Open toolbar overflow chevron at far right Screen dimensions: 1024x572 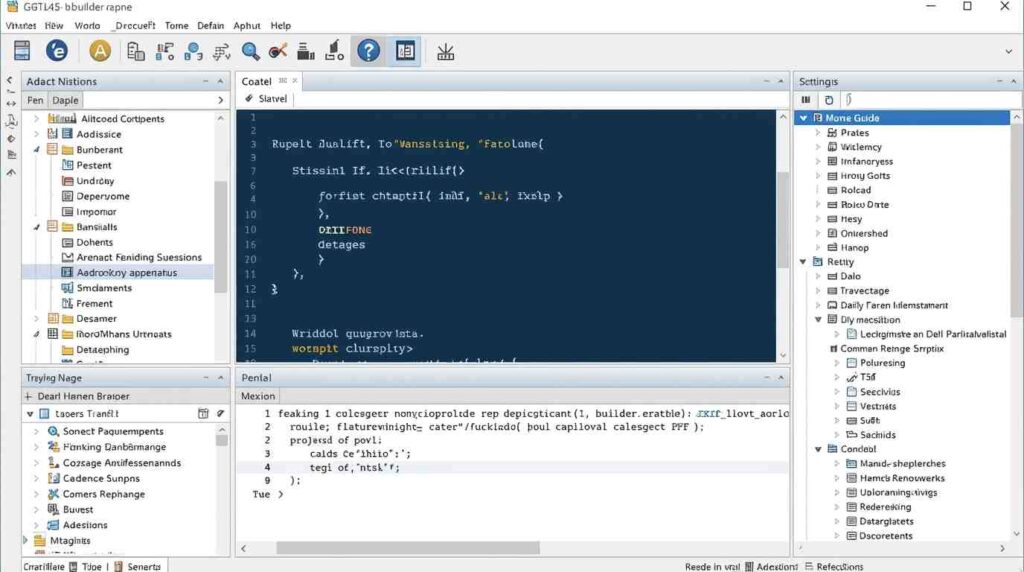click(1008, 52)
